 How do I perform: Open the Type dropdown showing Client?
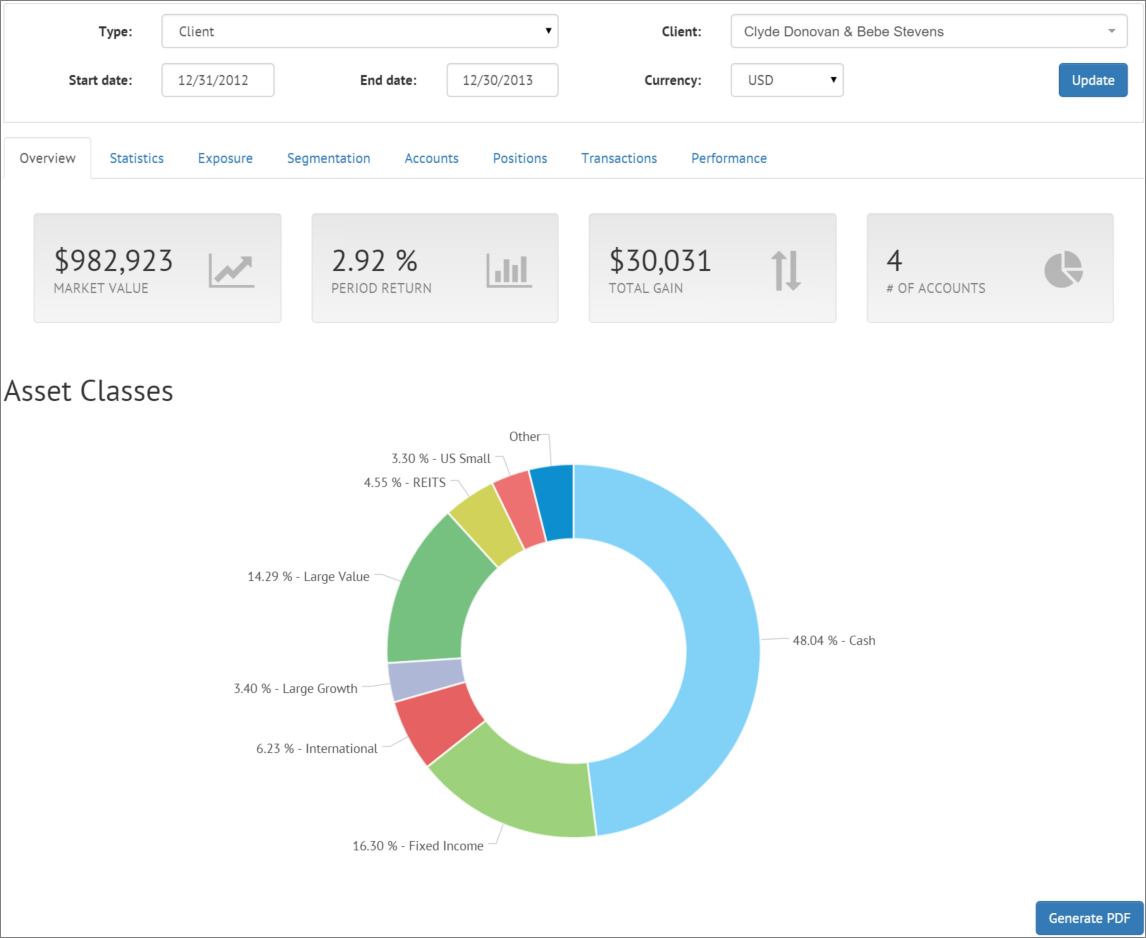[360, 31]
